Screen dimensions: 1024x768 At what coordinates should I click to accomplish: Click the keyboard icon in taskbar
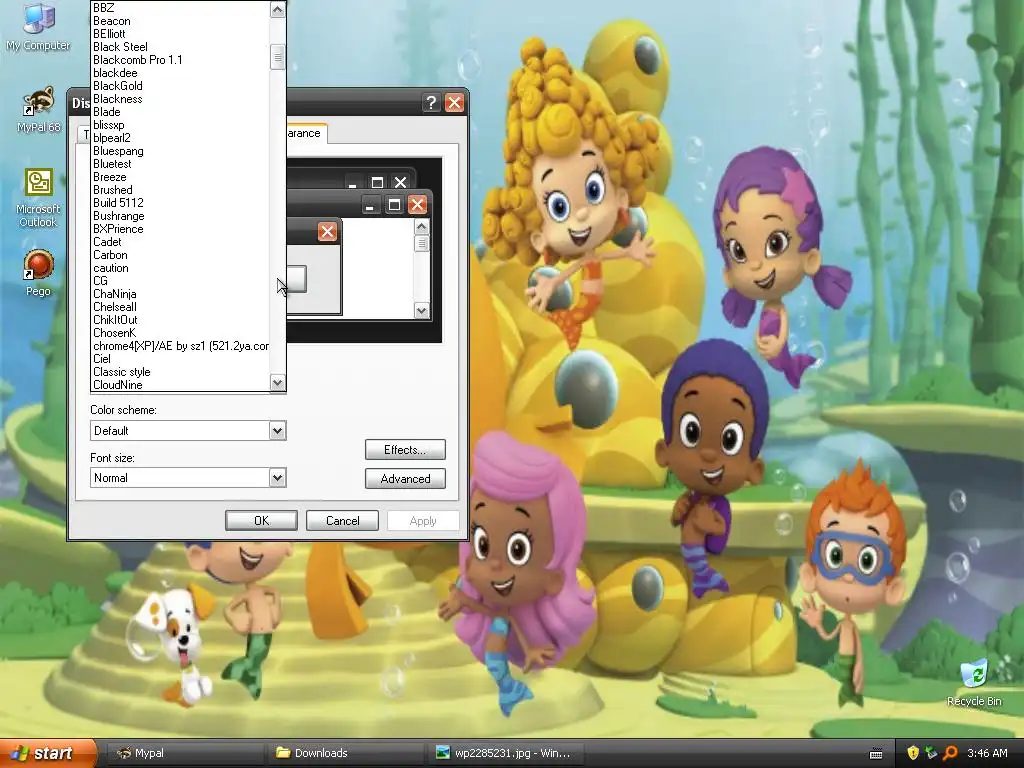pos(876,754)
